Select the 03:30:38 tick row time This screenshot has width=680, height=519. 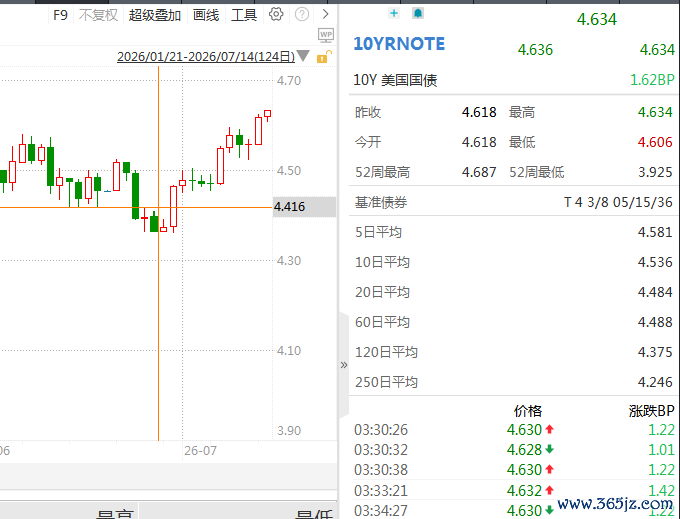coord(381,470)
